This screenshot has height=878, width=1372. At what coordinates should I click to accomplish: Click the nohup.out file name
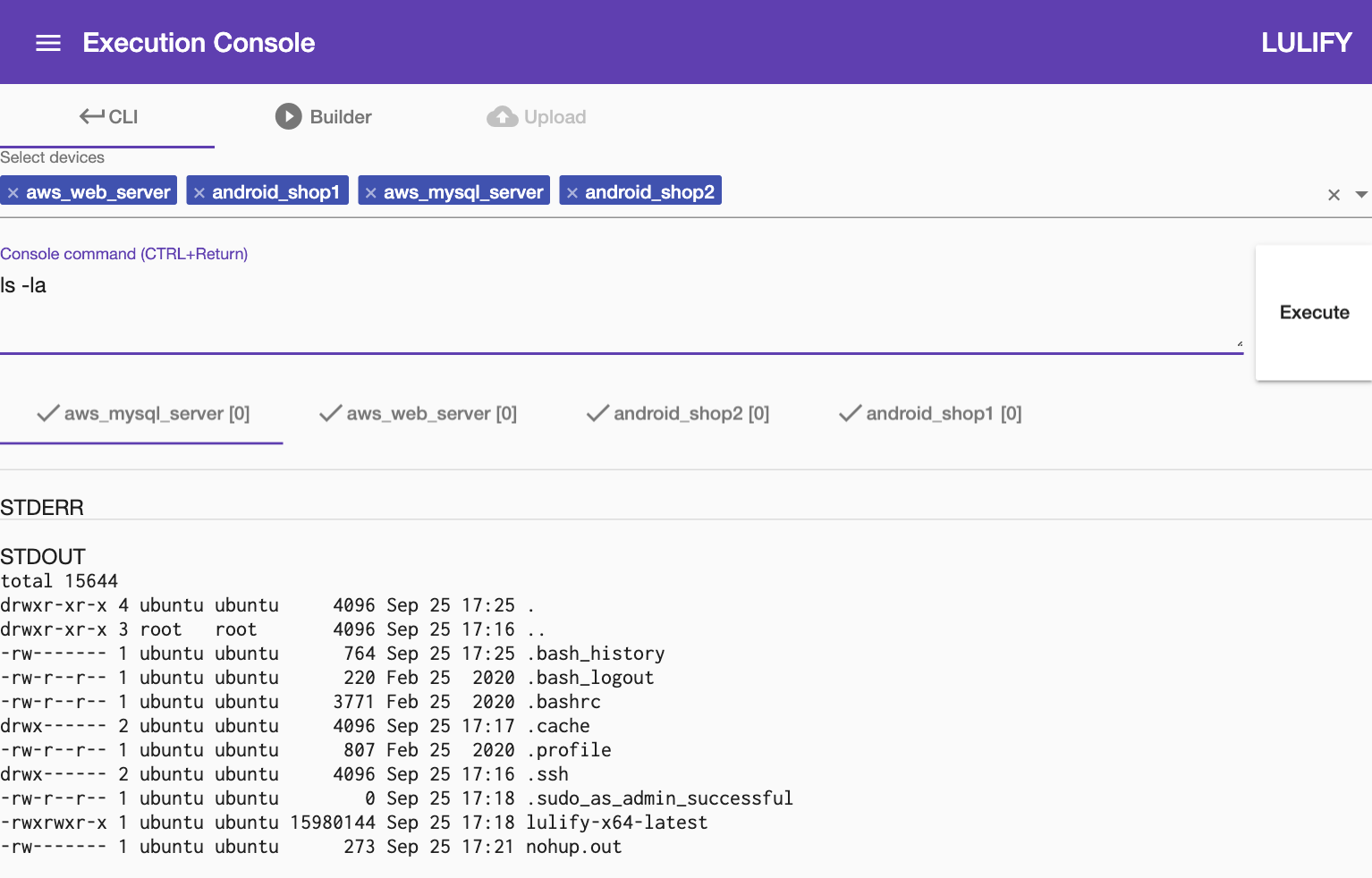pyautogui.click(x=574, y=847)
